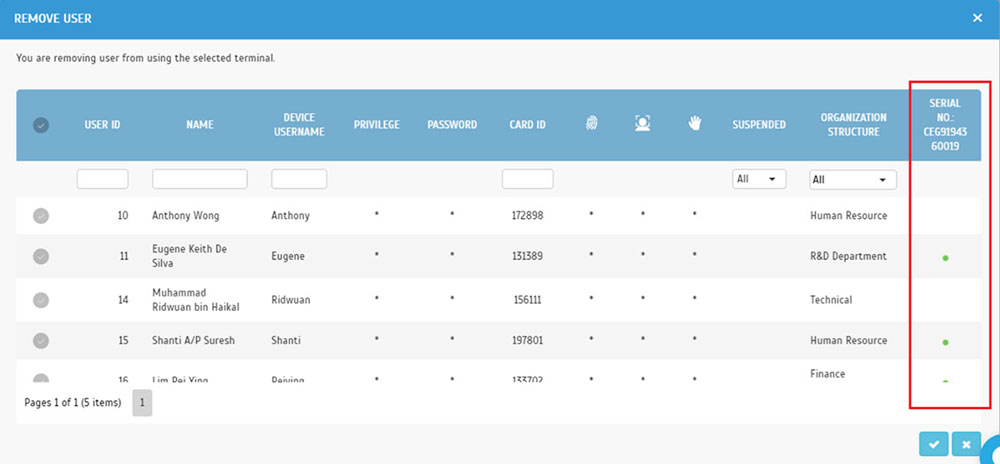This screenshot has height=464, width=1000.
Task: Click Human Resource in Anthony Wong's row
Action: (x=848, y=215)
